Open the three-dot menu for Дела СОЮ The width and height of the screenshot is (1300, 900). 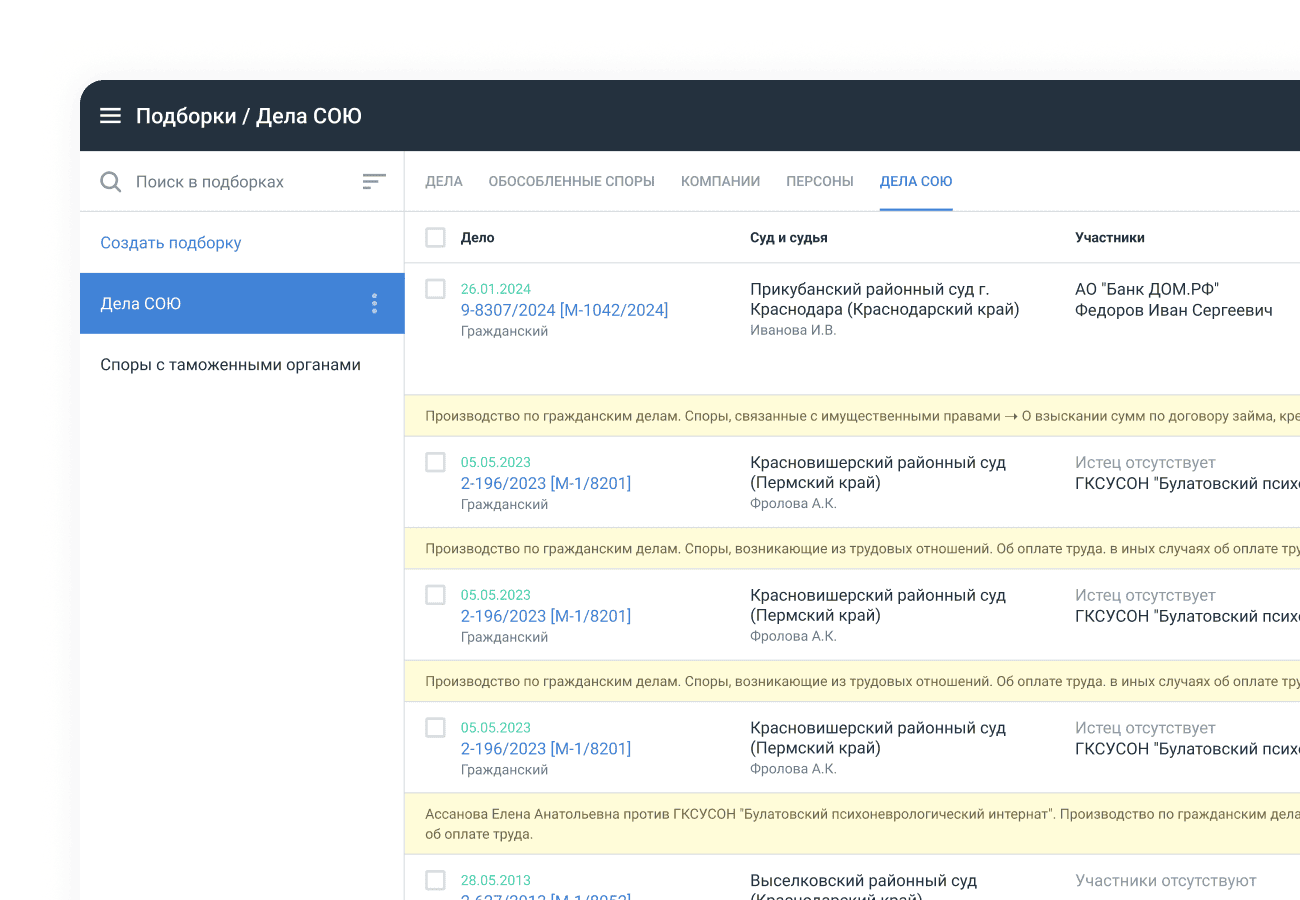tap(374, 304)
